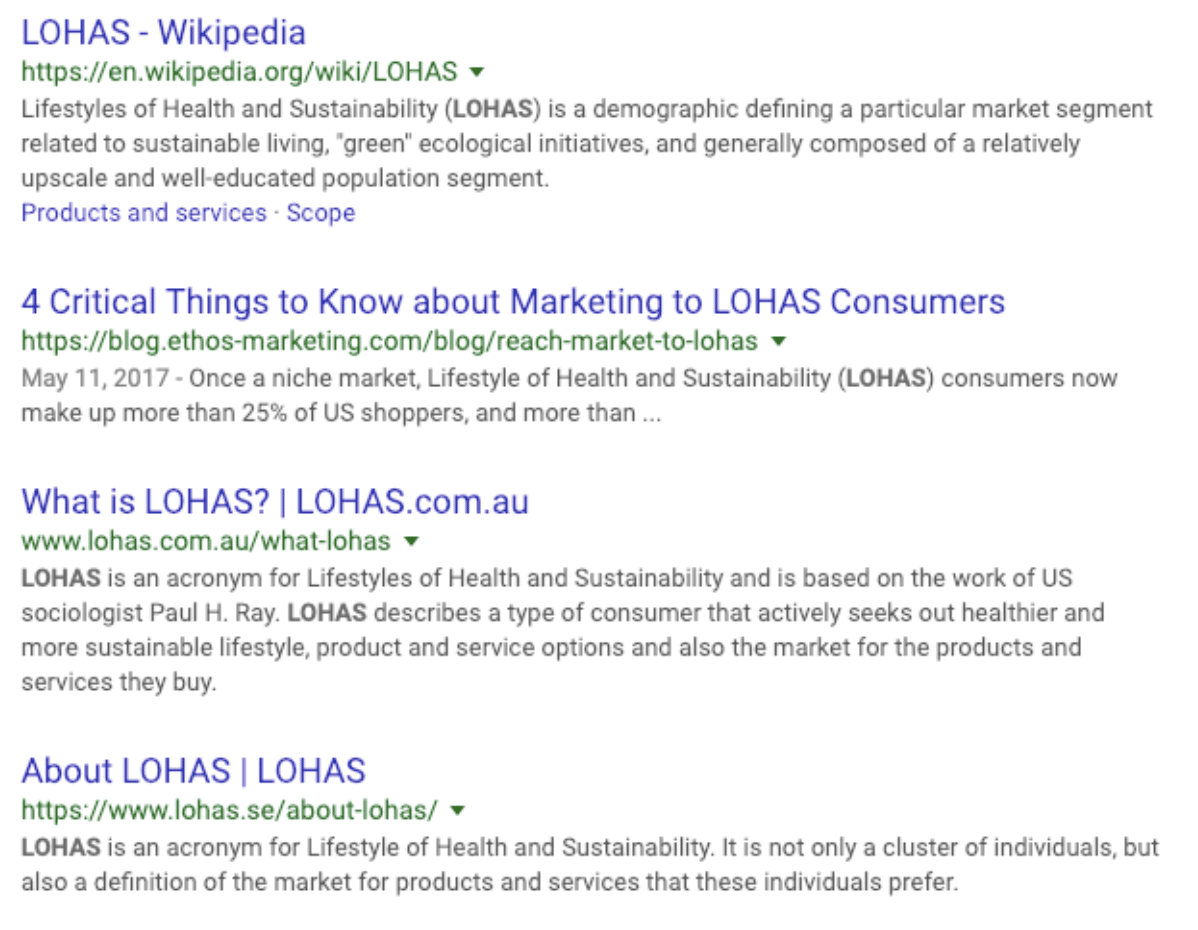The image size is (1198, 930).
Task: Open the LOHAS - Wikipedia result title
Action: (x=164, y=33)
